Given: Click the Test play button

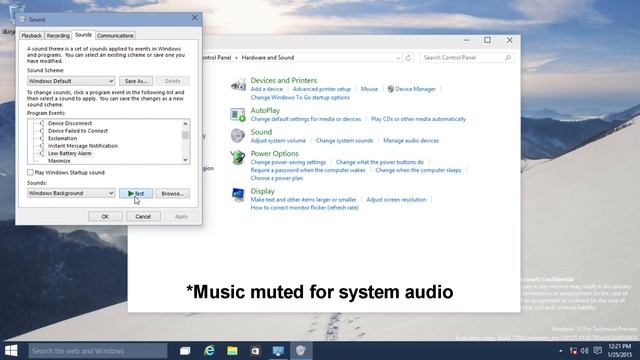Looking at the screenshot, I should pyautogui.click(x=136, y=193).
